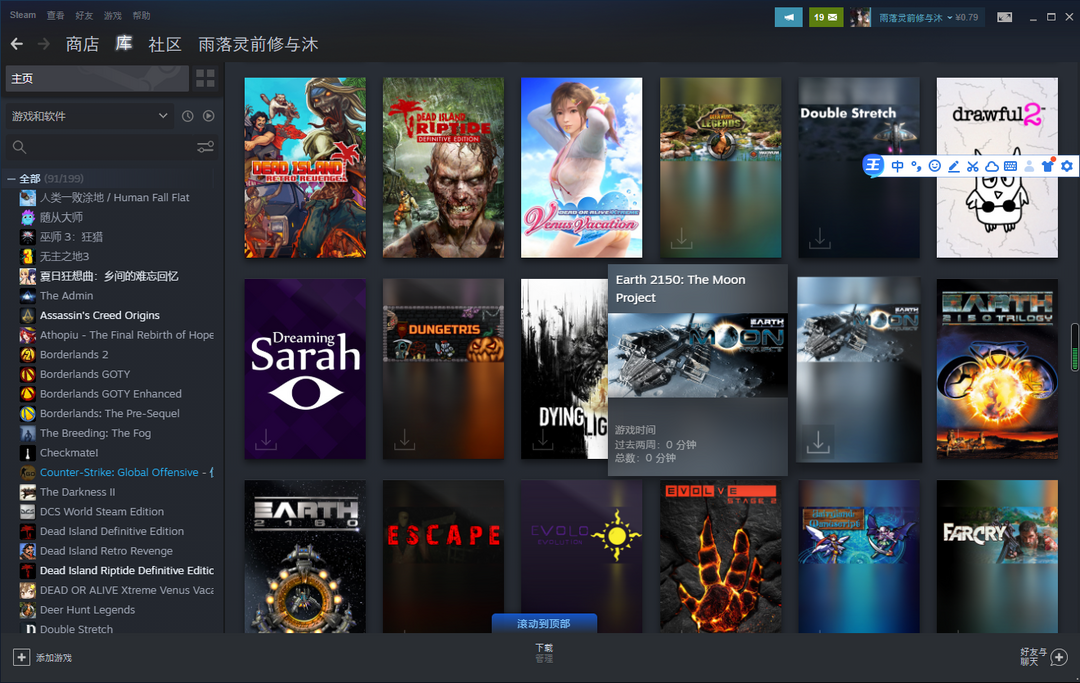Select Dead Island Riptide Definitive Edition entry
1080x683 pixels.
117,570
